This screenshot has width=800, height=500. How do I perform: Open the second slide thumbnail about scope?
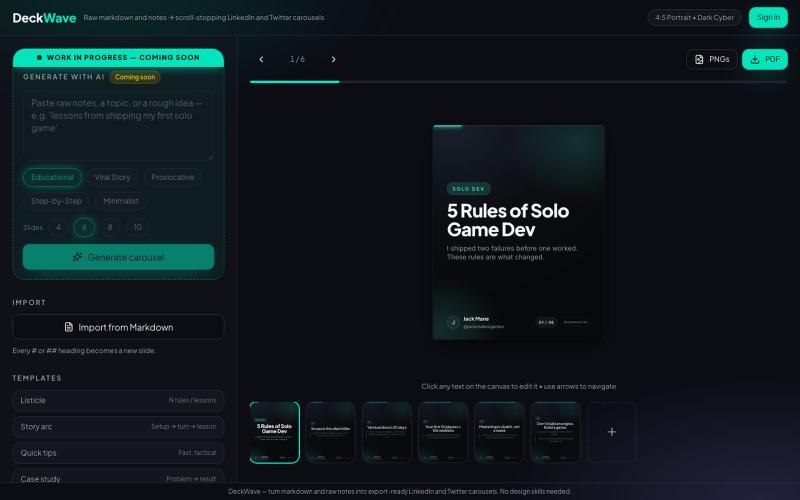(x=331, y=432)
